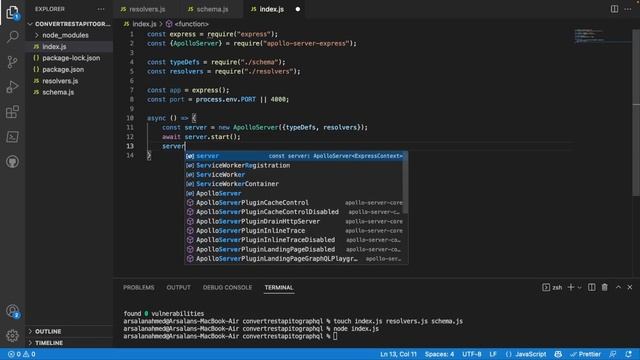Switch to the schema.js tab

(212, 9)
